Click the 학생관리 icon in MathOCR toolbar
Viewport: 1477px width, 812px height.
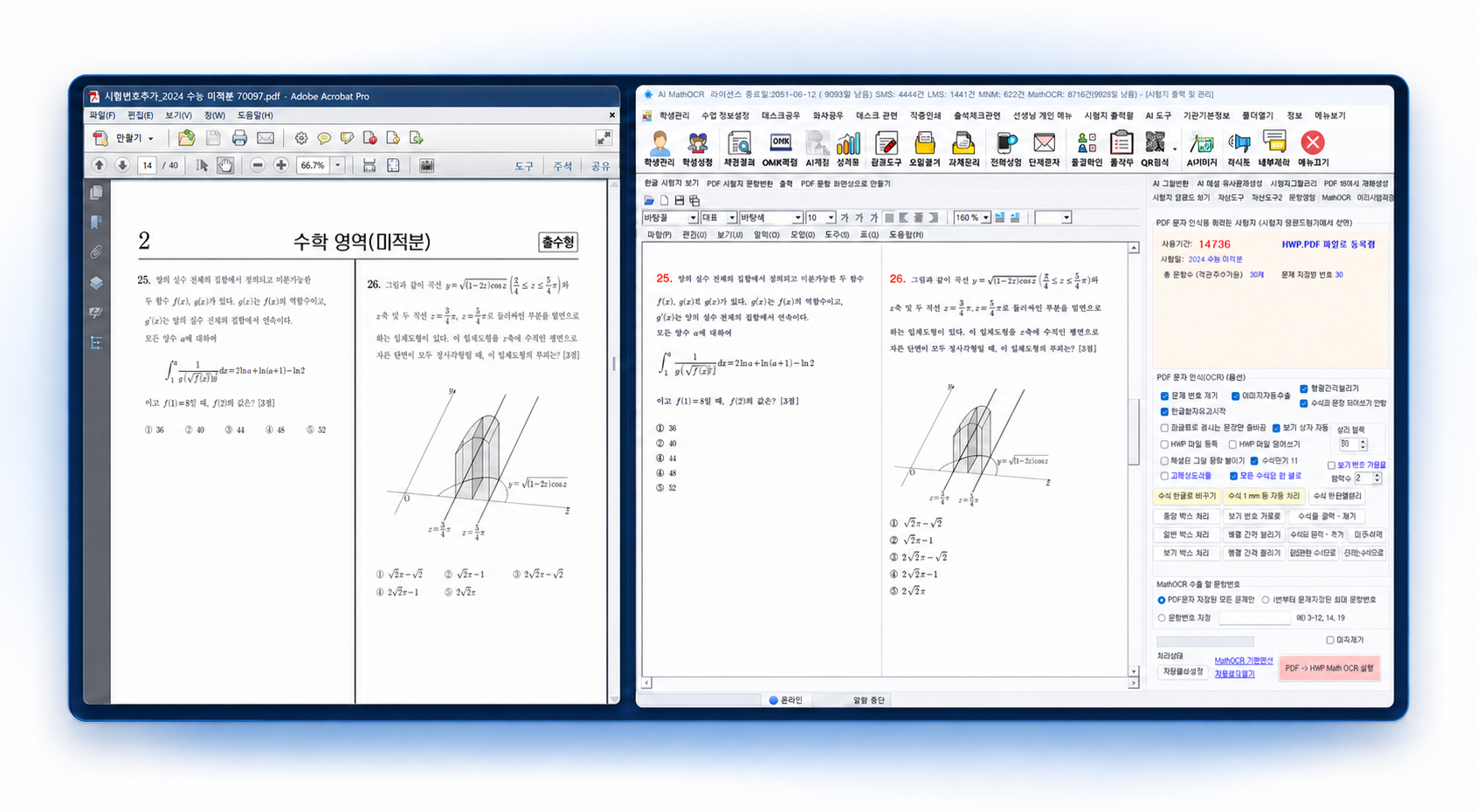659,148
